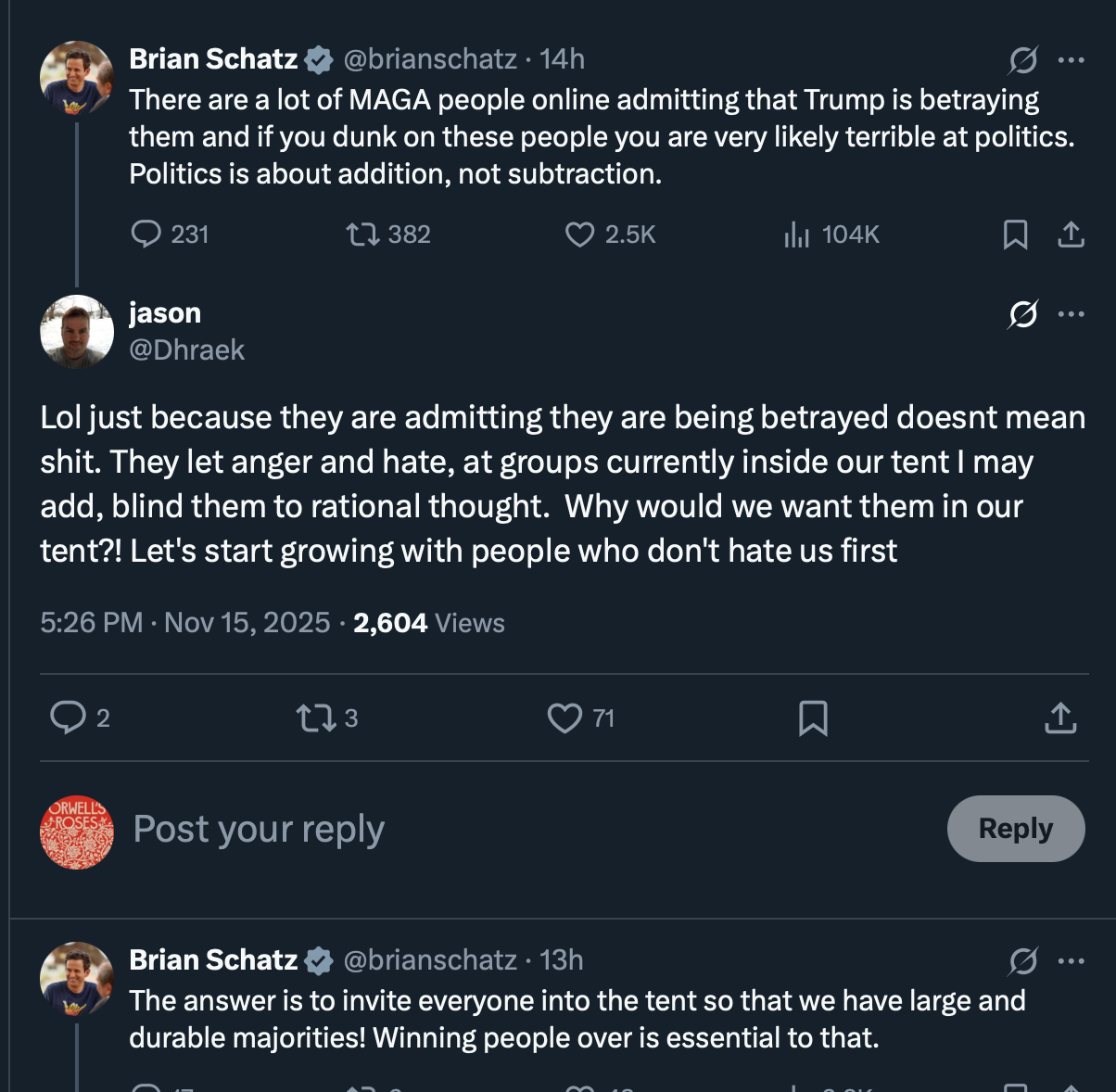Share Brian Schatz's 14h tweet

[x=1071, y=235]
